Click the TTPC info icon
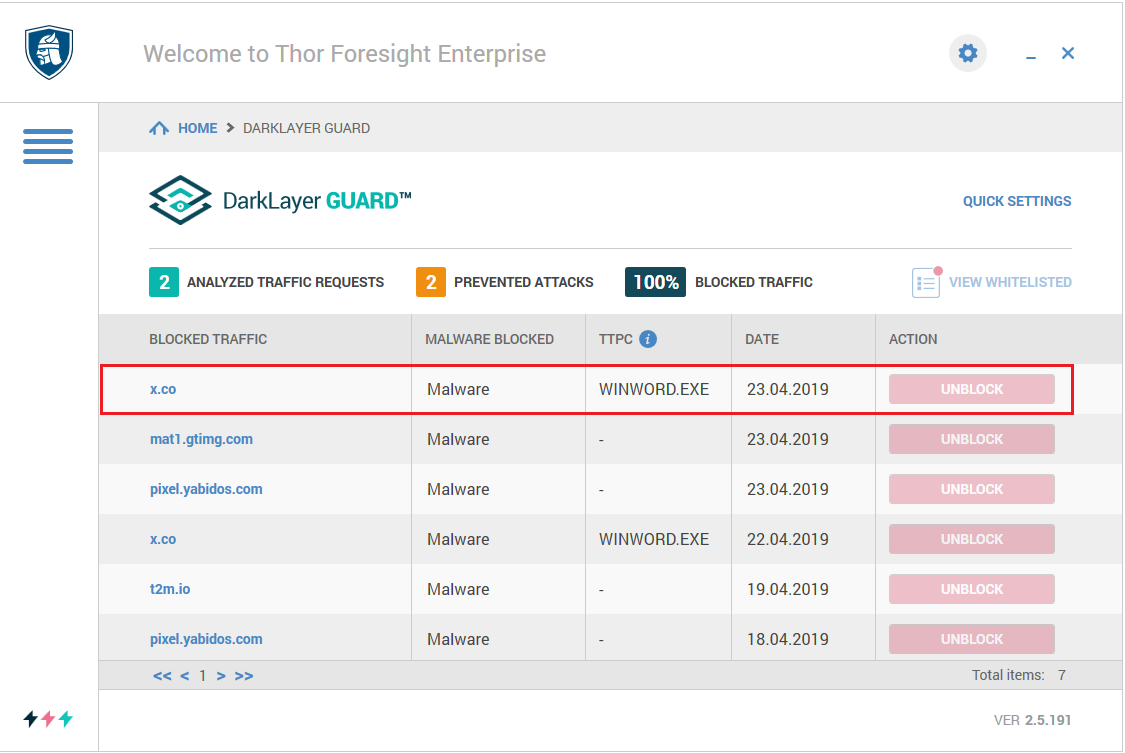The image size is (1125, 753). (648, 339)
